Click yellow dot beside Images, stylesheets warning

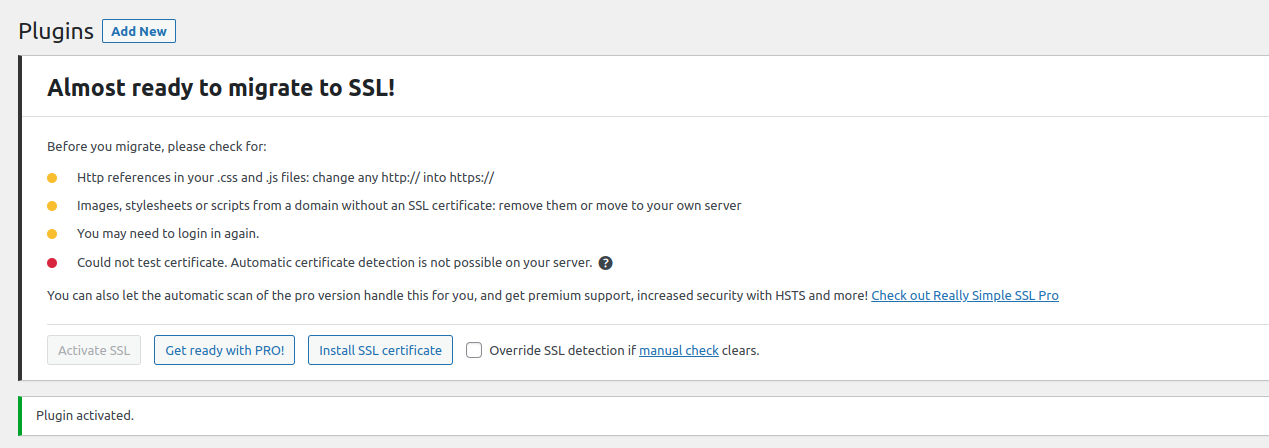click(x=53, y=206)
